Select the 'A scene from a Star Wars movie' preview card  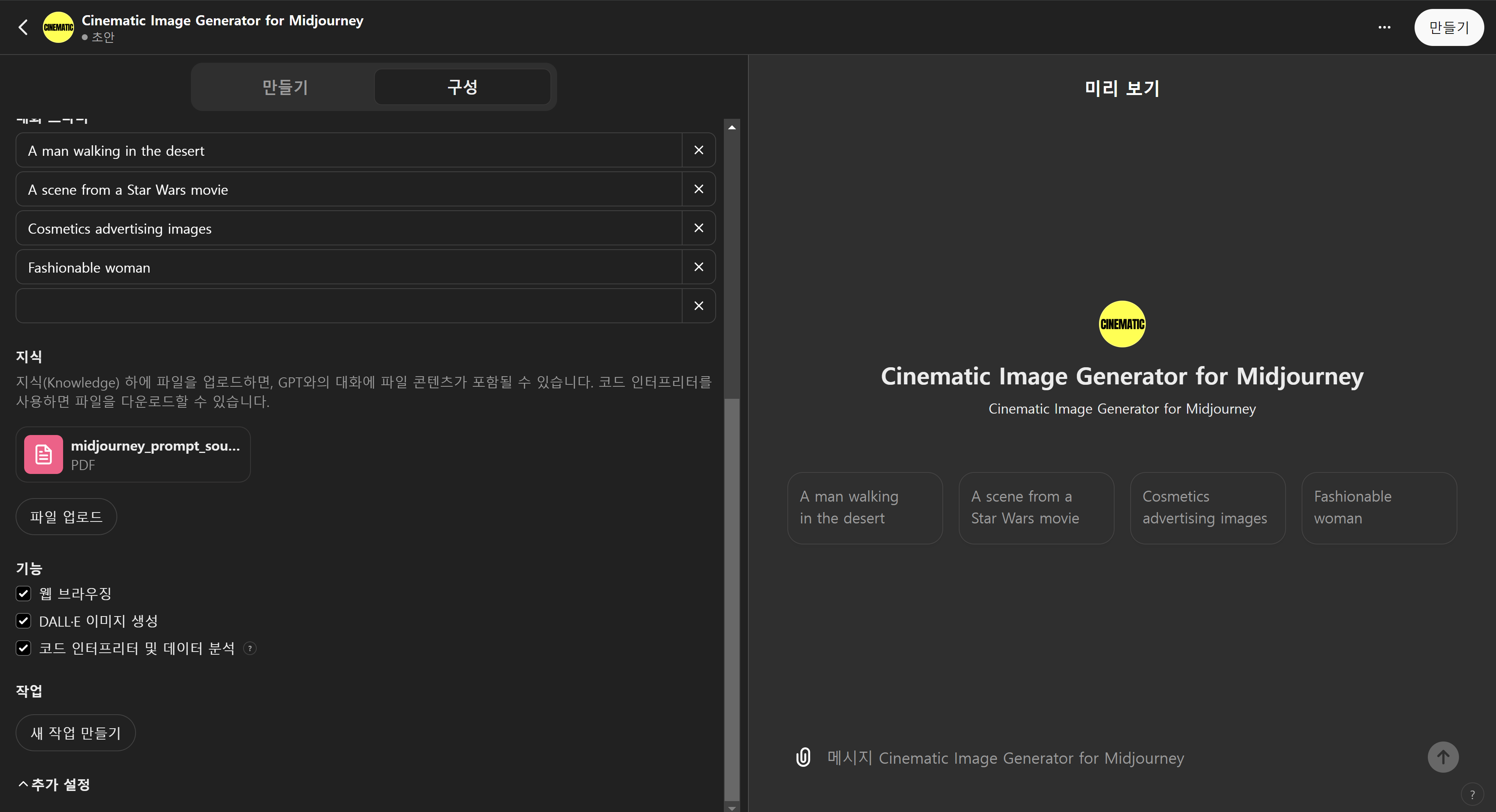(1036, 508)
